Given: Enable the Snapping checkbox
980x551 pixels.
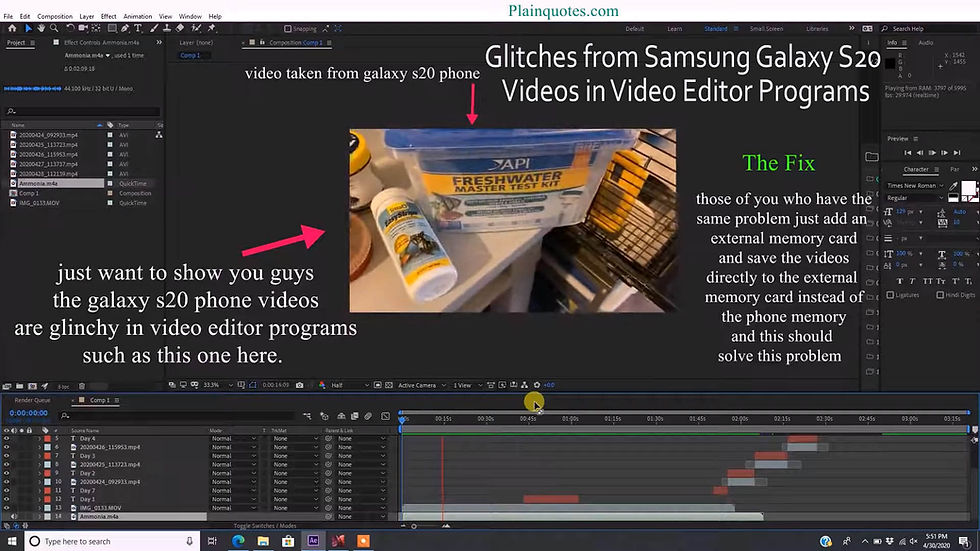Looking at the screenshot, I should click(288, 29).
